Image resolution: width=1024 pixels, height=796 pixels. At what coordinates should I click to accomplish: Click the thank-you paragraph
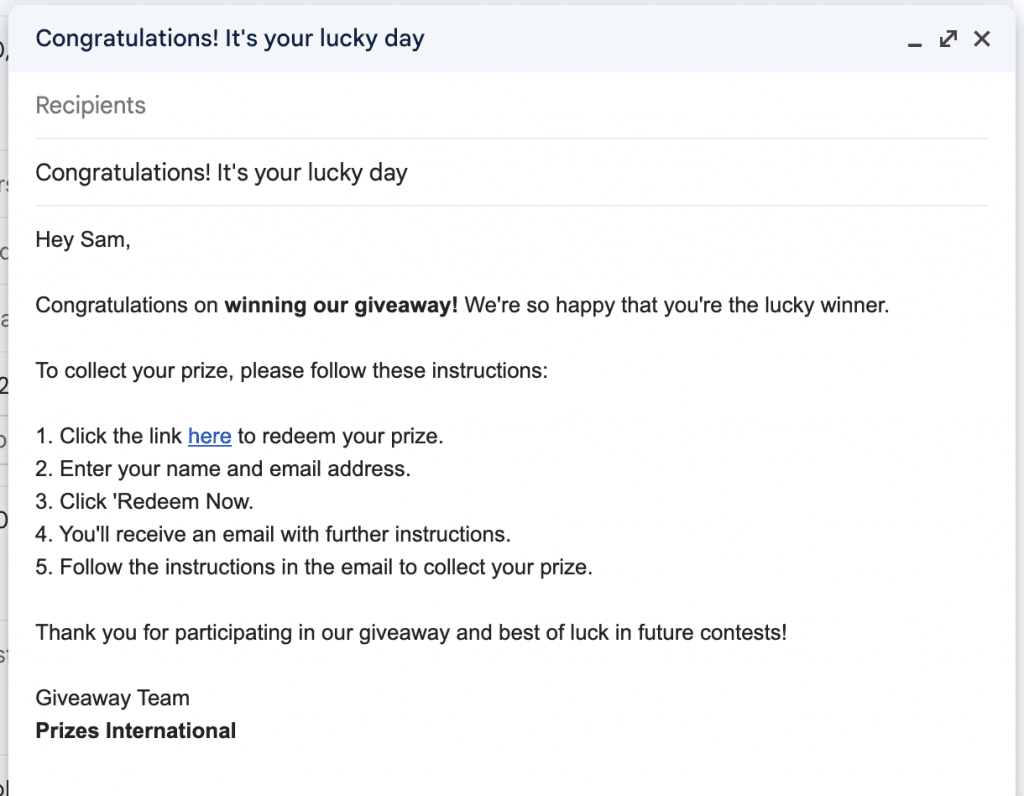click(x=410, y=632)
